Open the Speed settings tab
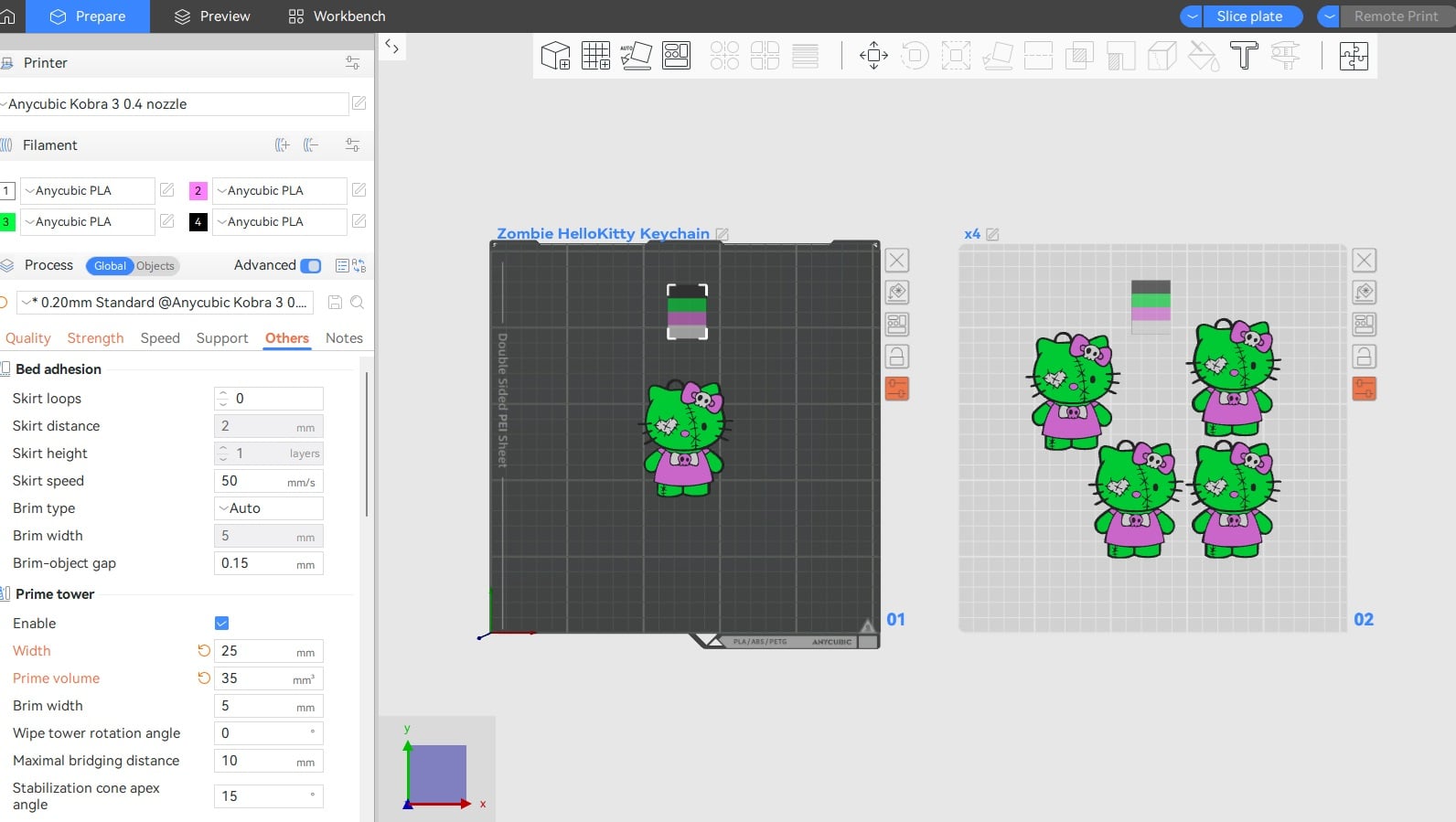The width and height of the screenshot is (1456, 822). click(x=160, y=338)
